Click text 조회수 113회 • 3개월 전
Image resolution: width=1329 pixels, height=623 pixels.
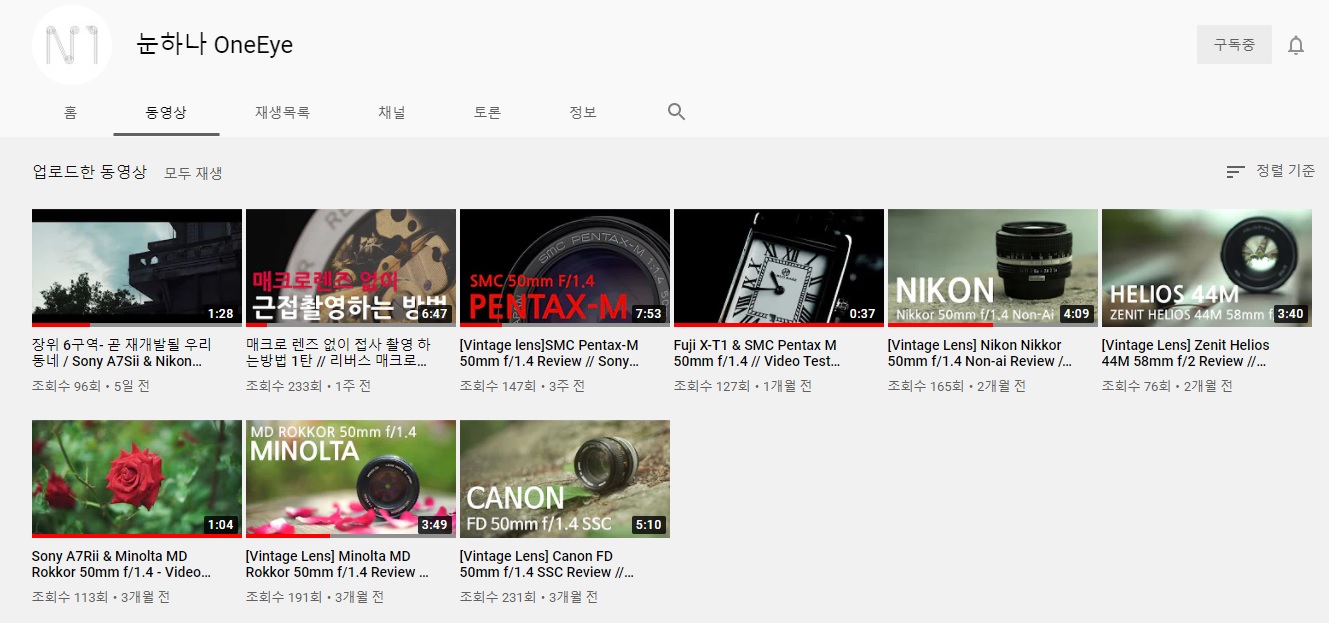coord(101,597)
